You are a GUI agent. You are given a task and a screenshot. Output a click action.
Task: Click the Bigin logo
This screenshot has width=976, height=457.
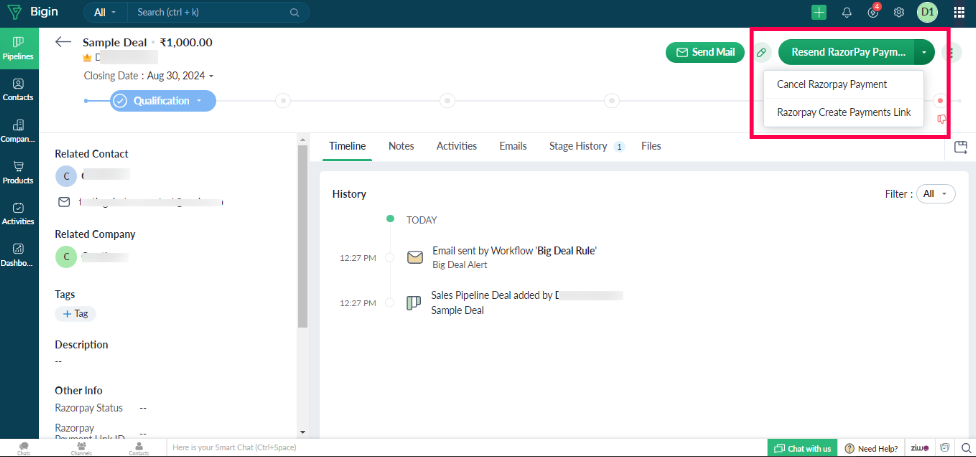32,12
